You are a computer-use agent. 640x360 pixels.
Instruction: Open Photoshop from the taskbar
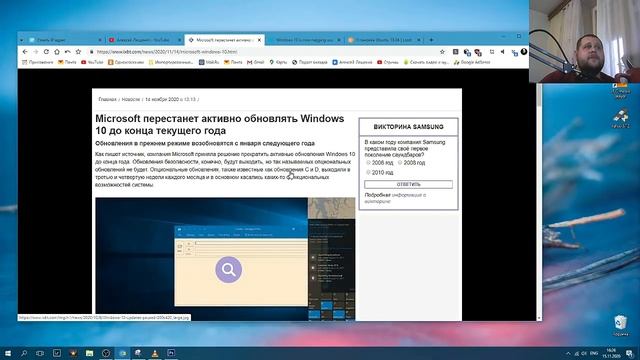(x=171, y=353)
